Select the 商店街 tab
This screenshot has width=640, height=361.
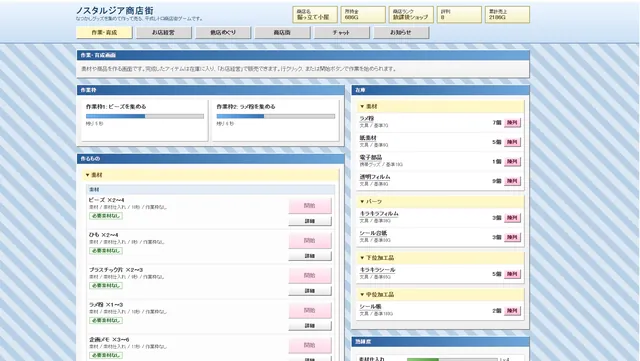(x=282, y=33)
